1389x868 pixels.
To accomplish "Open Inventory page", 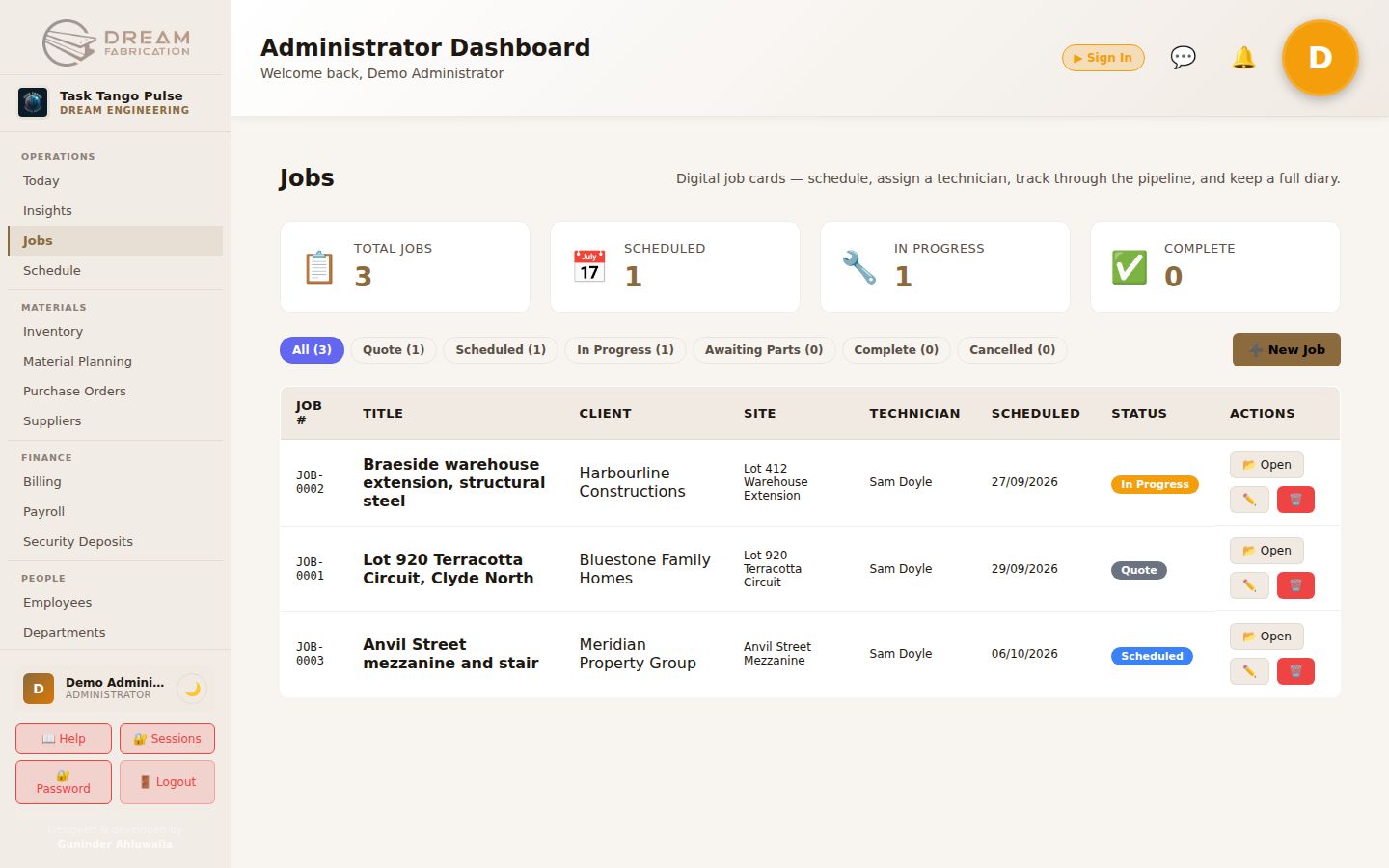I will (x=115, y=332).
